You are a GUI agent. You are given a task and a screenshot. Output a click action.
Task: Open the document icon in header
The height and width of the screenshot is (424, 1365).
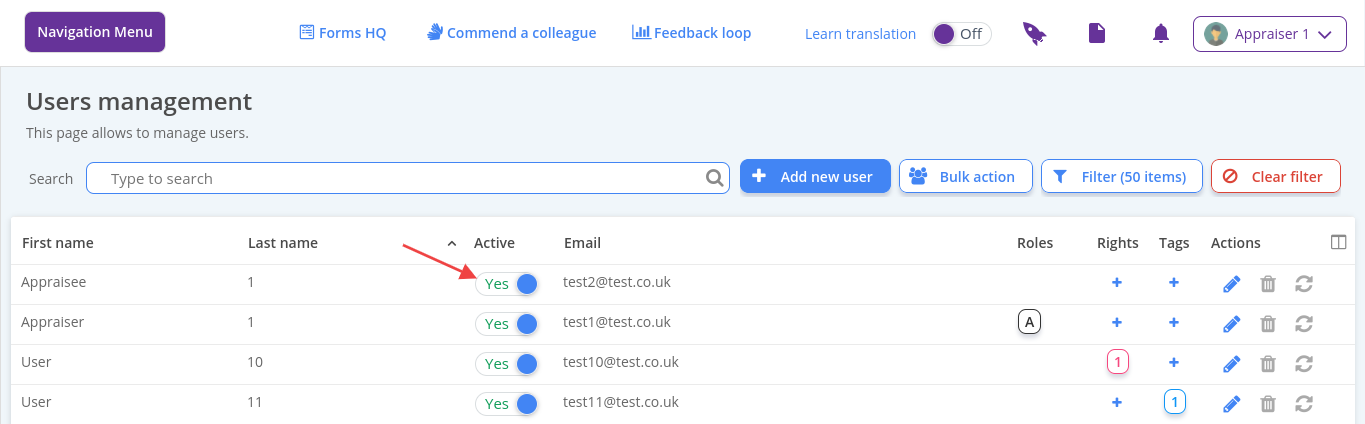coord(1097,34)
